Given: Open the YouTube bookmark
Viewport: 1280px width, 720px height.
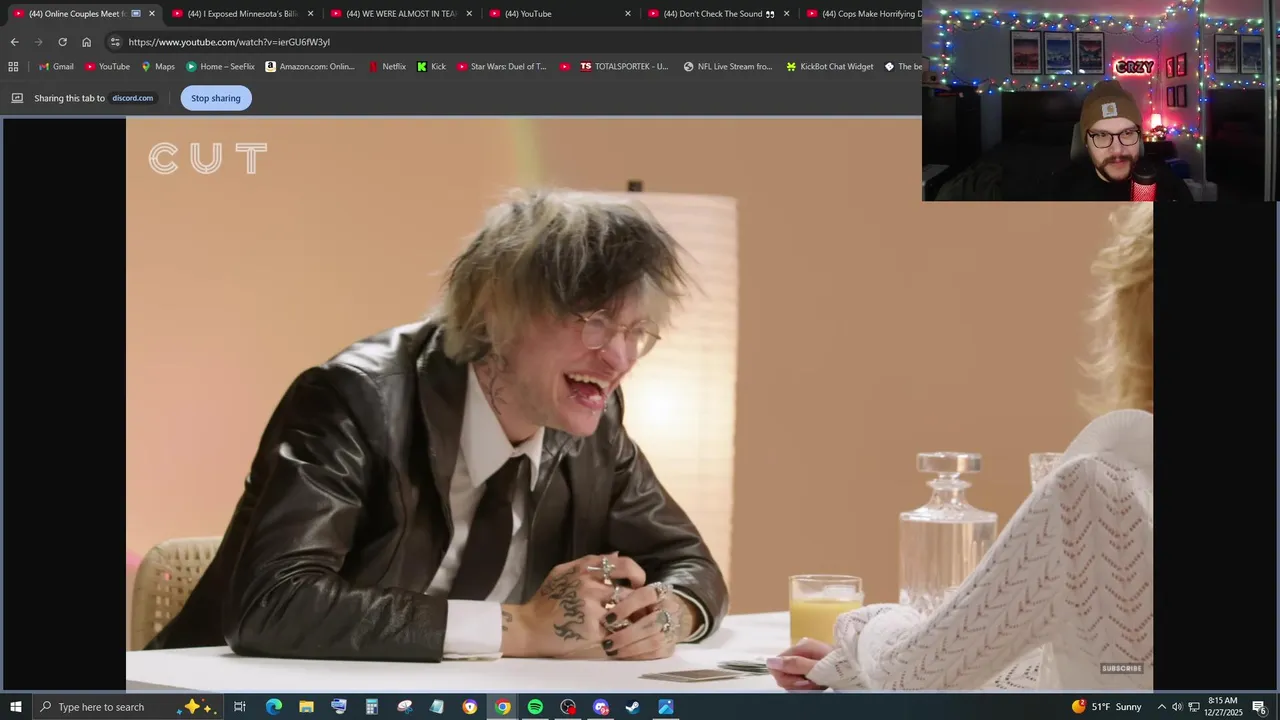Looking at the screenshot, I should click(107, 67).
